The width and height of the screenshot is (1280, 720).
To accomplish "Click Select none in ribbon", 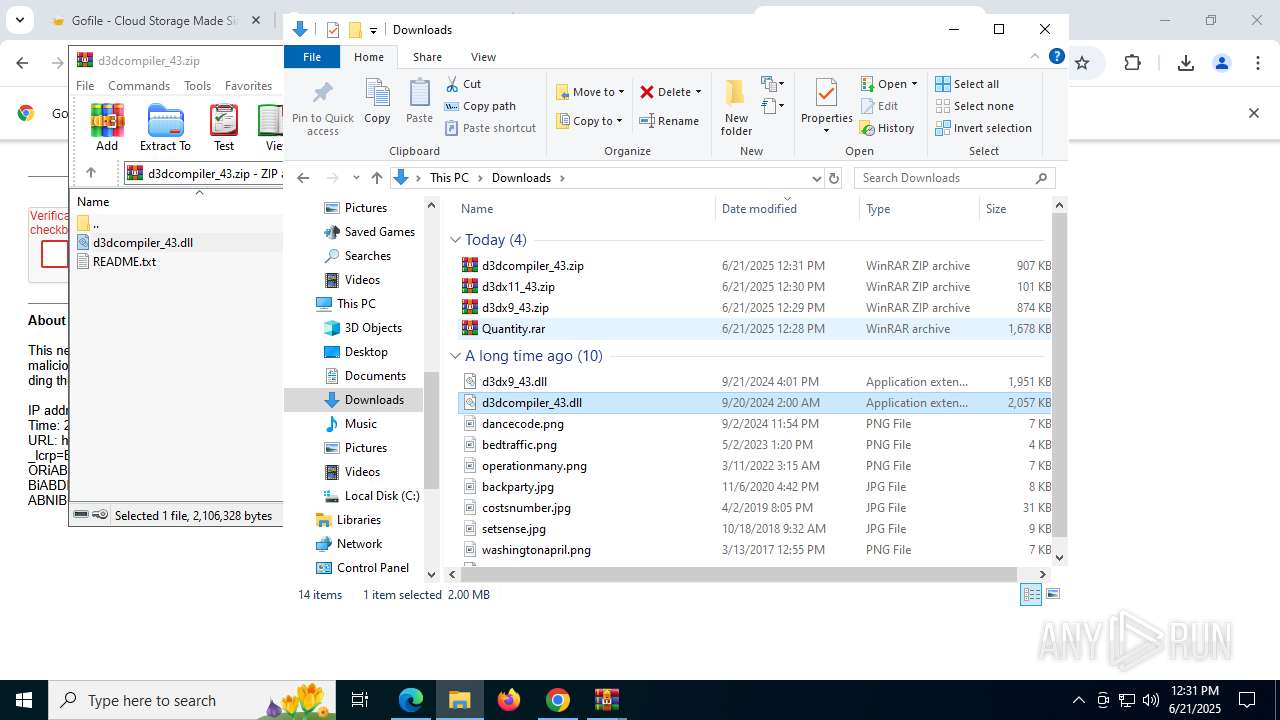I will [x=974, y=106].
